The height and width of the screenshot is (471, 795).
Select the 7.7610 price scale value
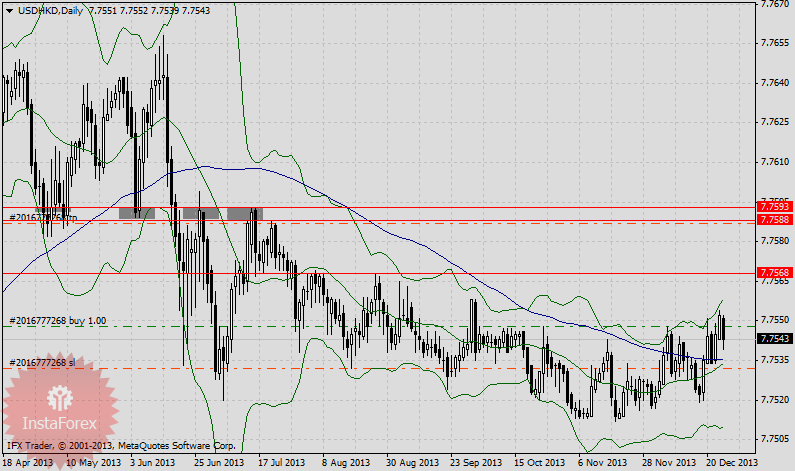[775, 162]
